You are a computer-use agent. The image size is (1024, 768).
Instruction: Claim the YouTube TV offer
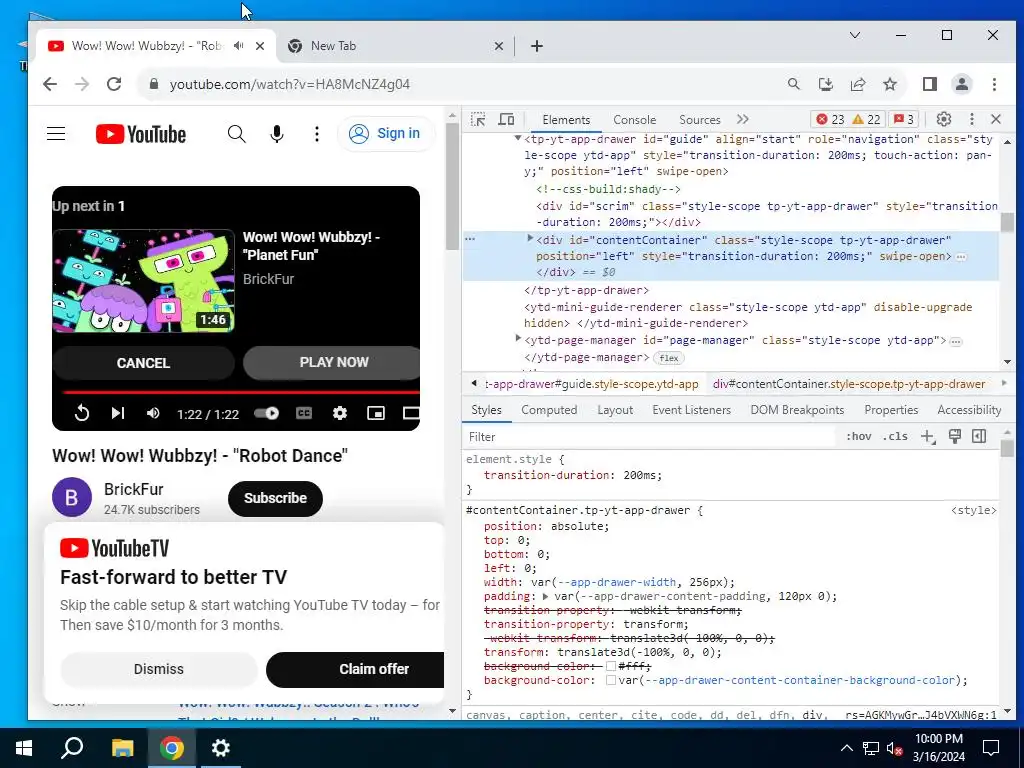tap(355, 669)
